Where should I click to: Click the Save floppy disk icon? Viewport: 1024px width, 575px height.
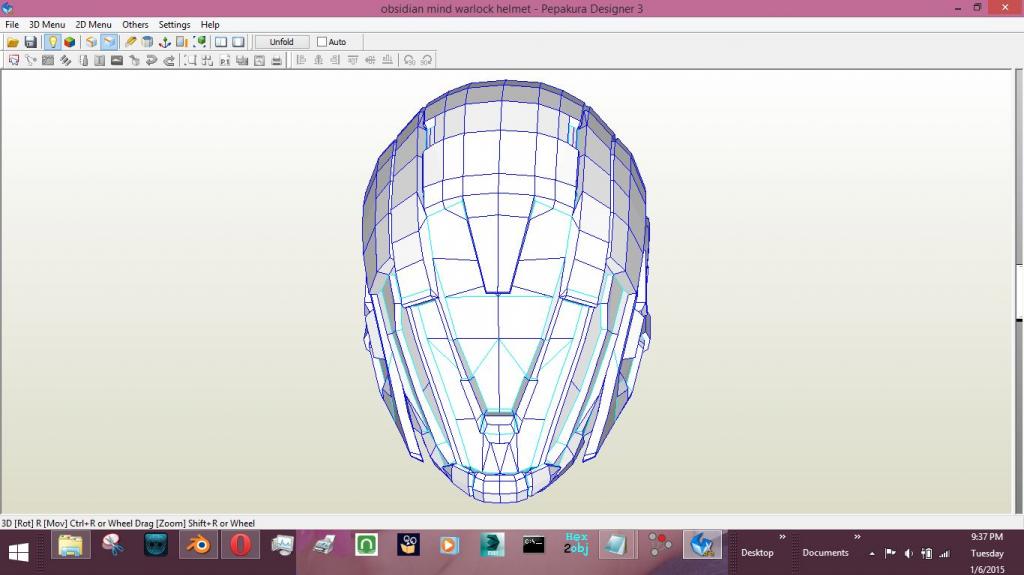pos(30,42)
